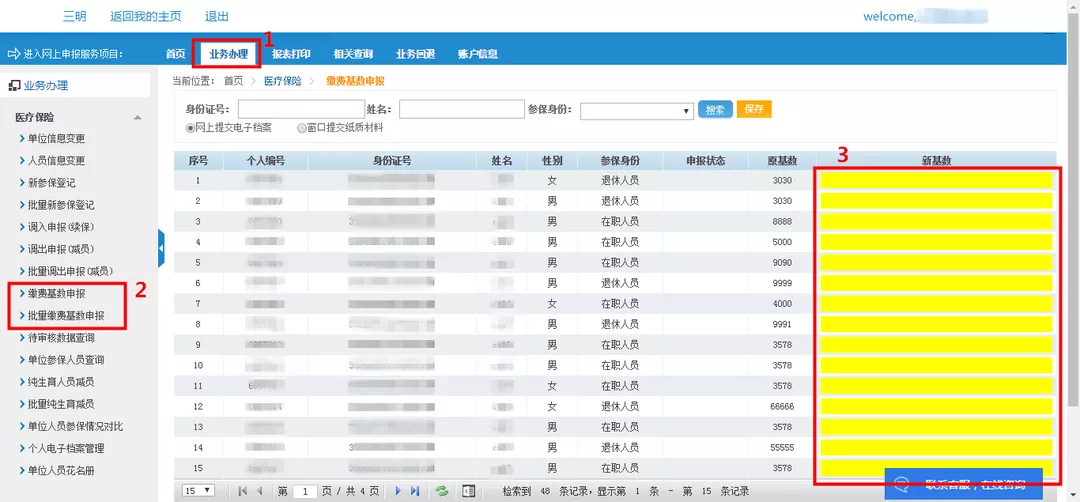Select 网上提交电子档案 radio option
Screen dimensions: 1080x502
[x=190, y=128]
